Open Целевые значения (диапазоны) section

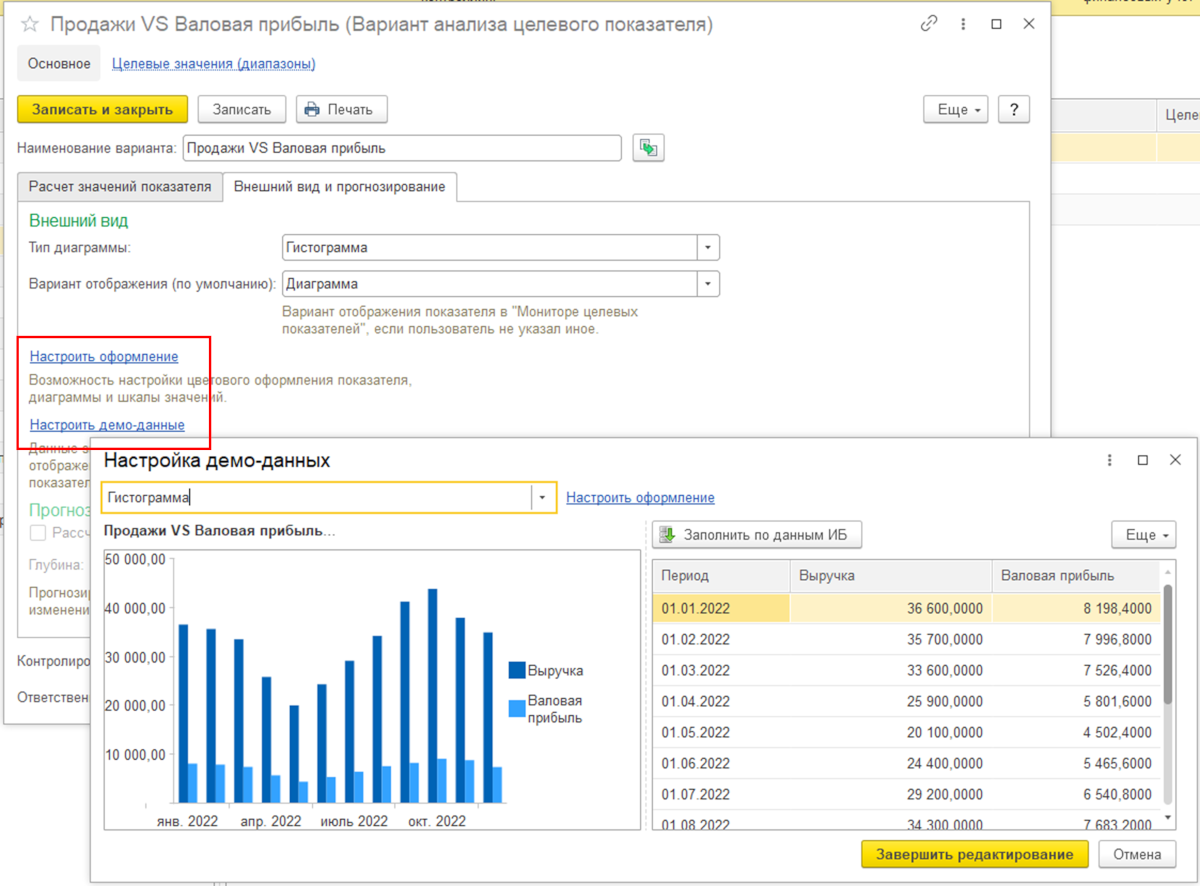click(x=214, y=64)
